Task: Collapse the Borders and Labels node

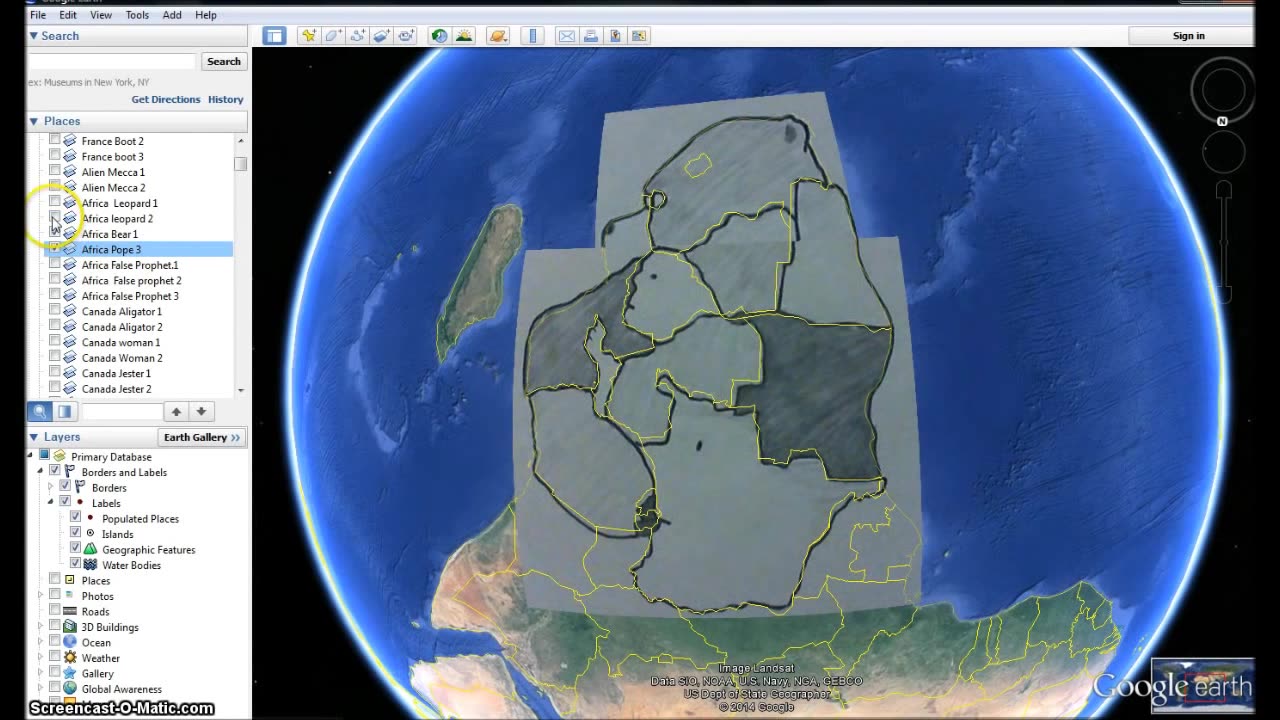Action: (x=41, y=472)
